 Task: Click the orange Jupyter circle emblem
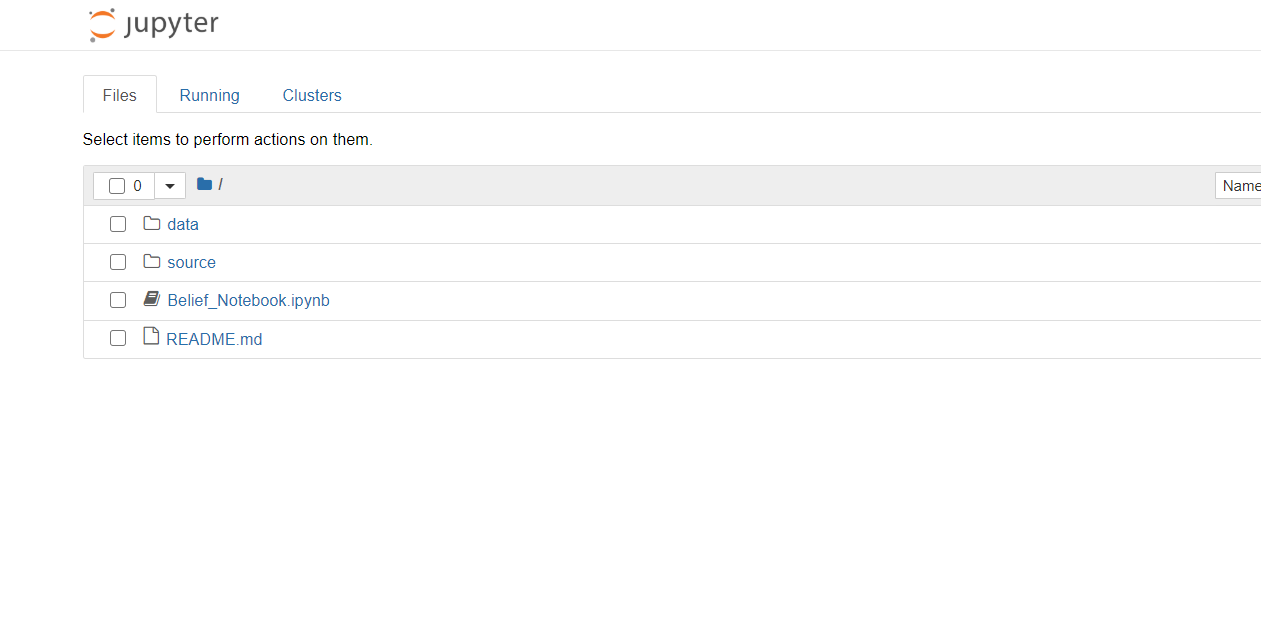coord(101,23)
